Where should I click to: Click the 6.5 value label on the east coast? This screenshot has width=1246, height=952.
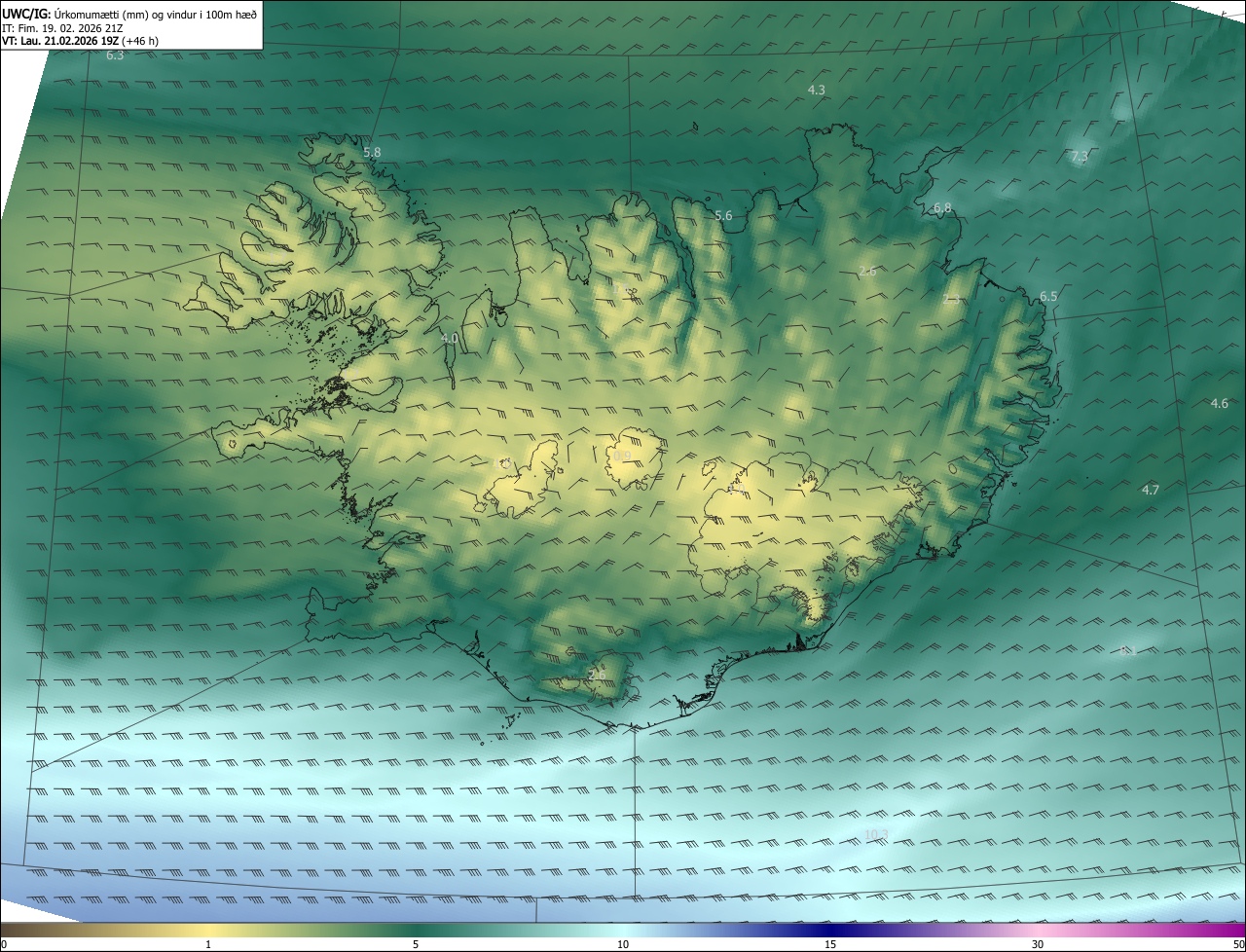pyautogui.click(x=1048, y=296)
